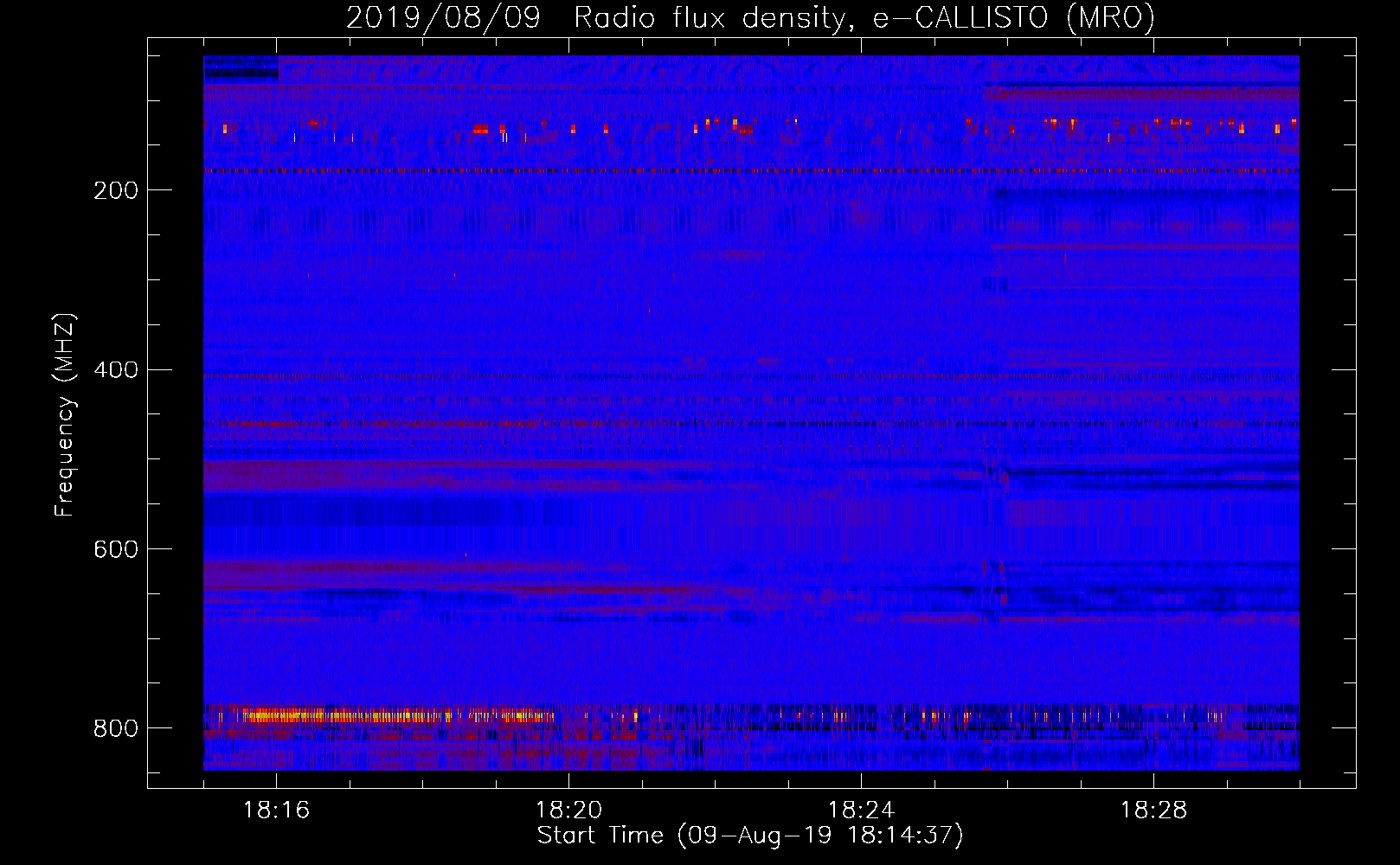Click the 800 frequency tick label

[115, 729]
